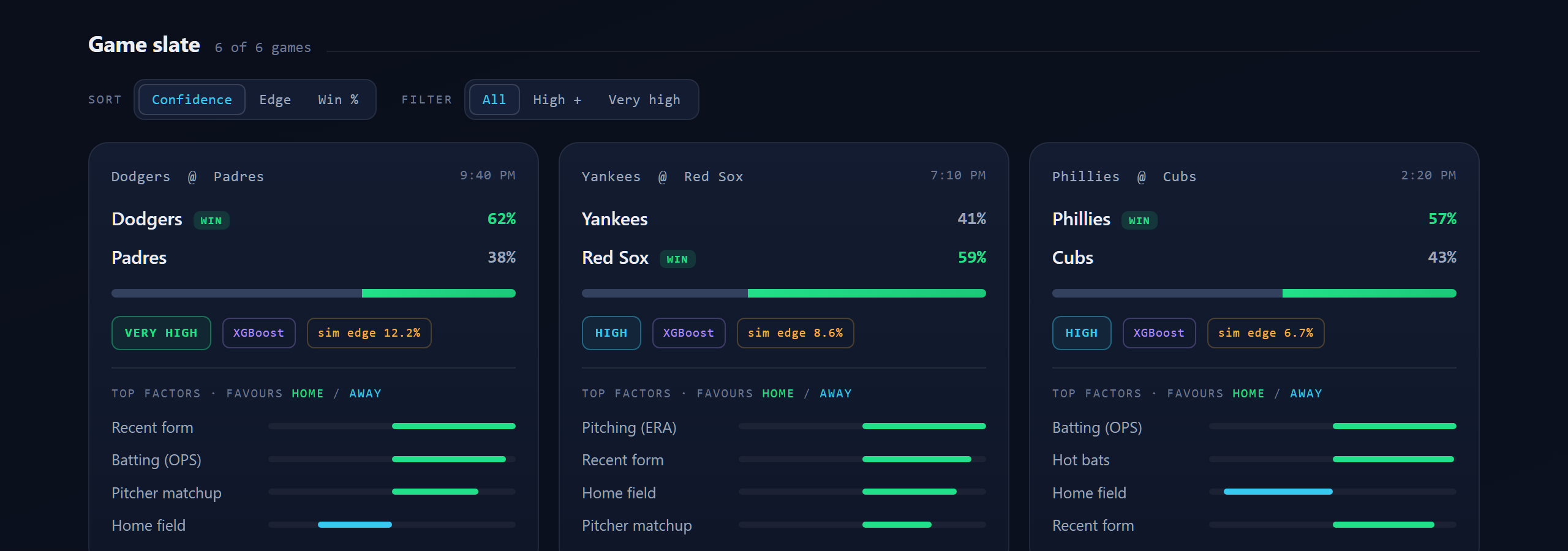
Task: Click the 2:20 PM game time
Action: point(1428,176)
